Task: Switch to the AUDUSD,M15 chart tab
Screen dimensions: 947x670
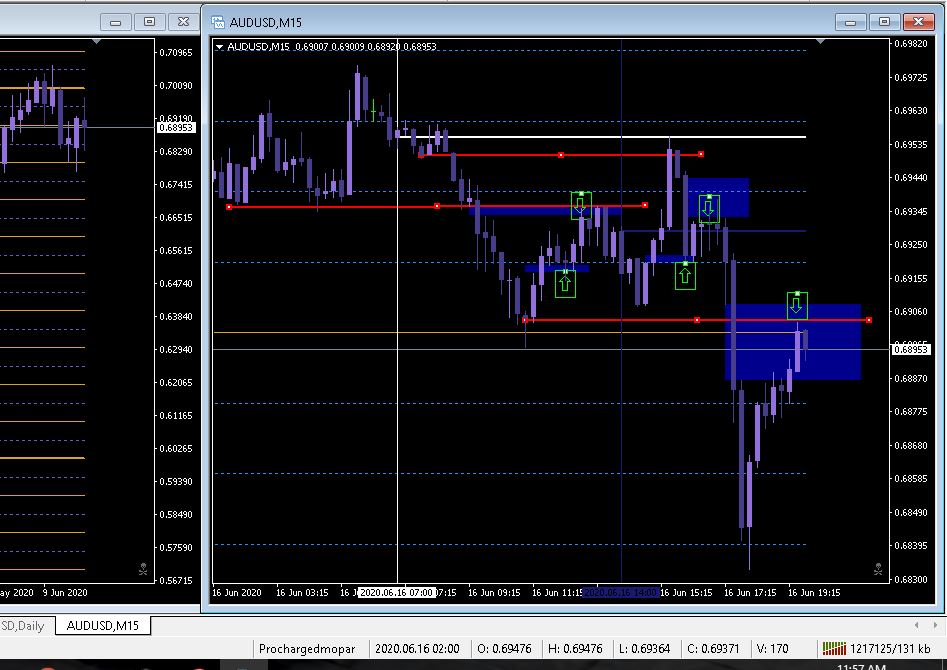Action: click(x=103, y=625)
